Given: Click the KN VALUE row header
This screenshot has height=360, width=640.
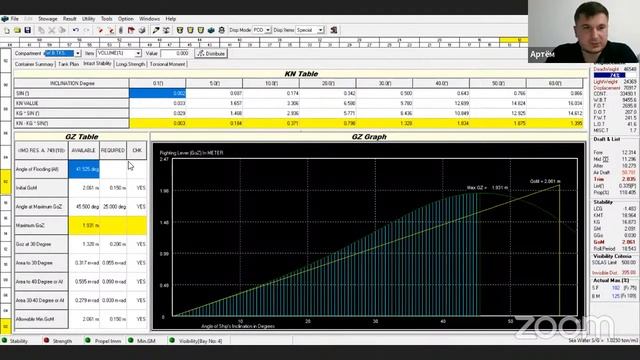Looking at the screenshot, I should pyautogui.click(x=72, y=103).
